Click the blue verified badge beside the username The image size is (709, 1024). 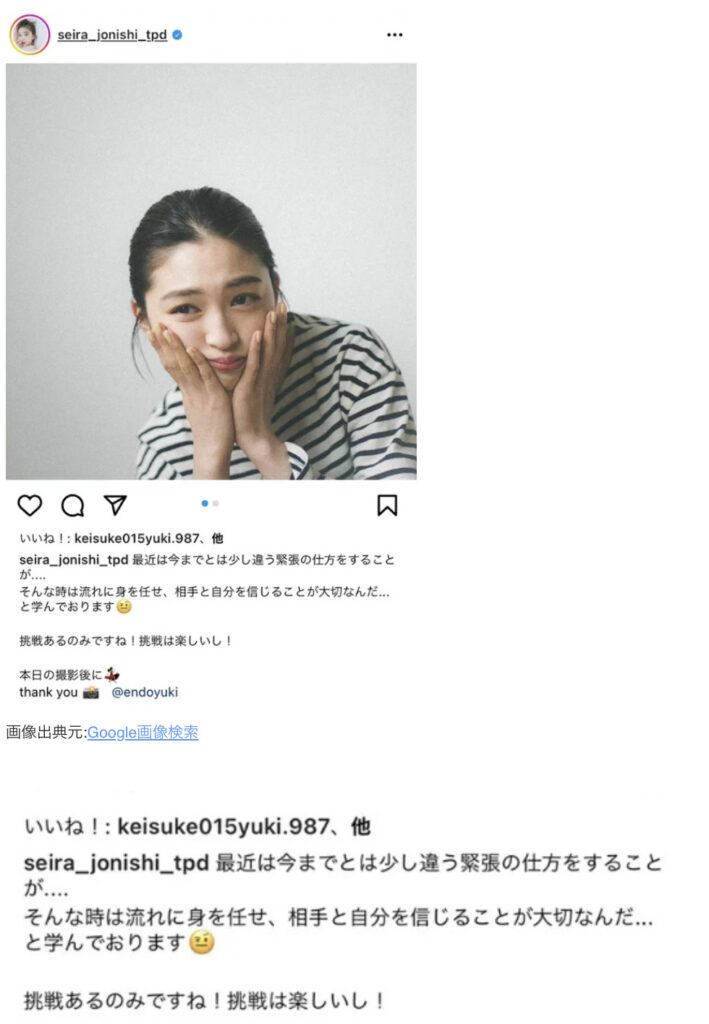point(177,35)
